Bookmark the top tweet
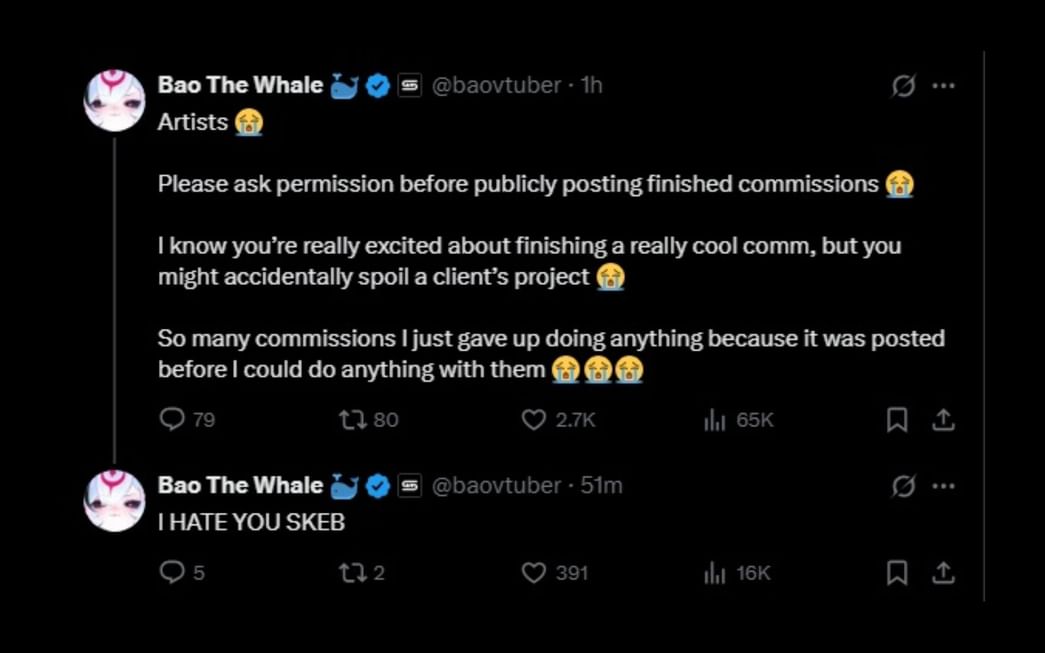The height and width of the screenshot is (653, 1045). pos(896,420)
